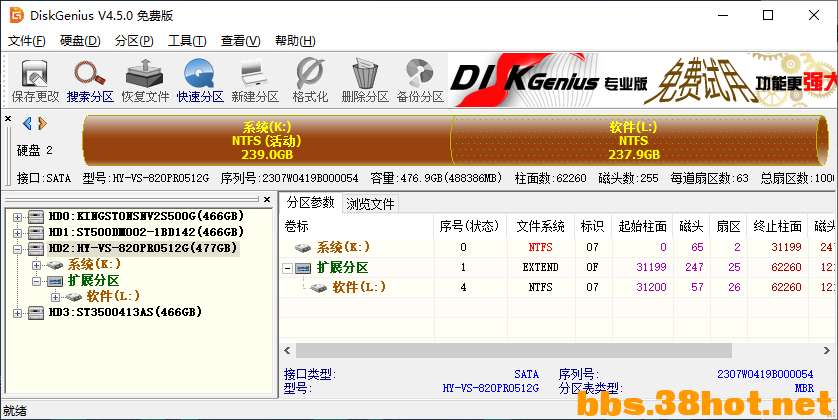Image resolution: width=838 pixels, height=420 pixels.
Task: Select 扩展分区 row in partition table
Action: 558,267
